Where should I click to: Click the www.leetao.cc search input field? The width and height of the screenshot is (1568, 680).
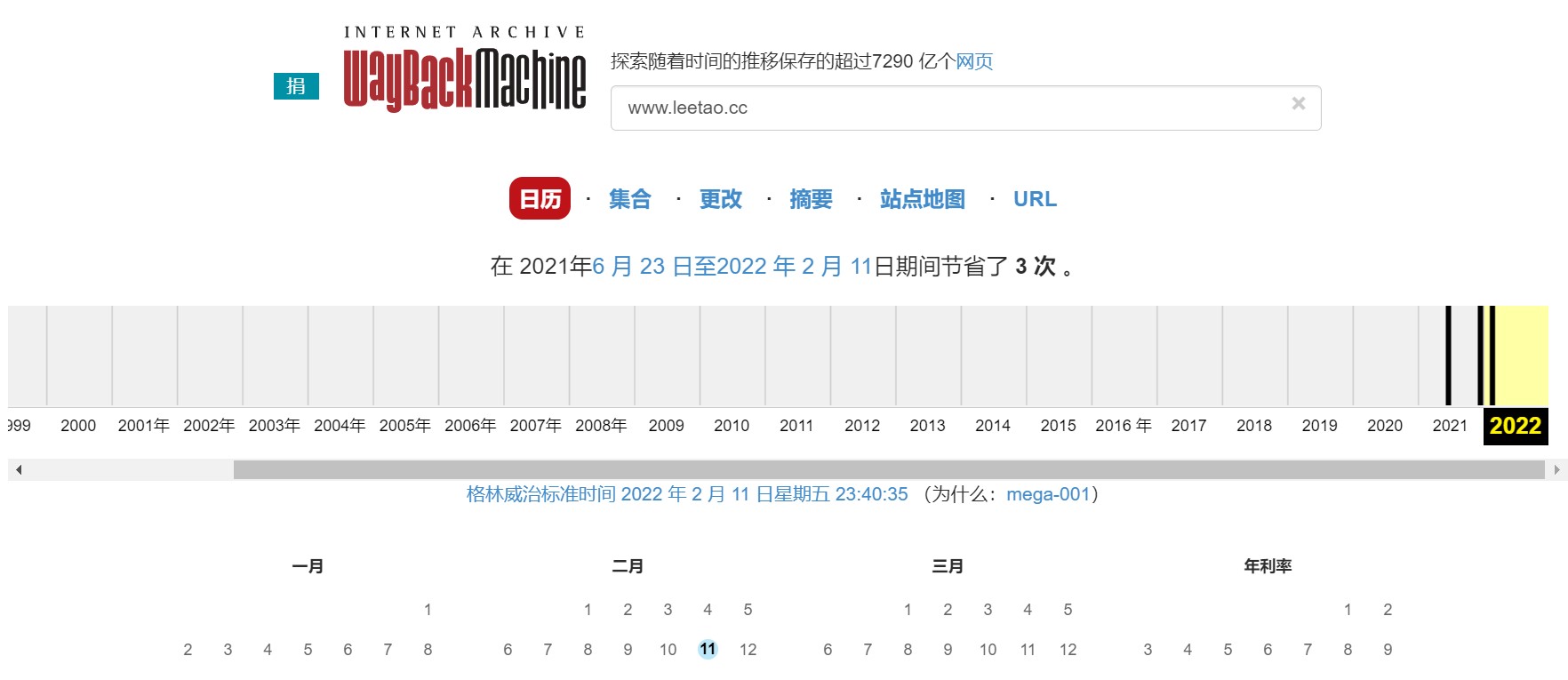[965, 108]
